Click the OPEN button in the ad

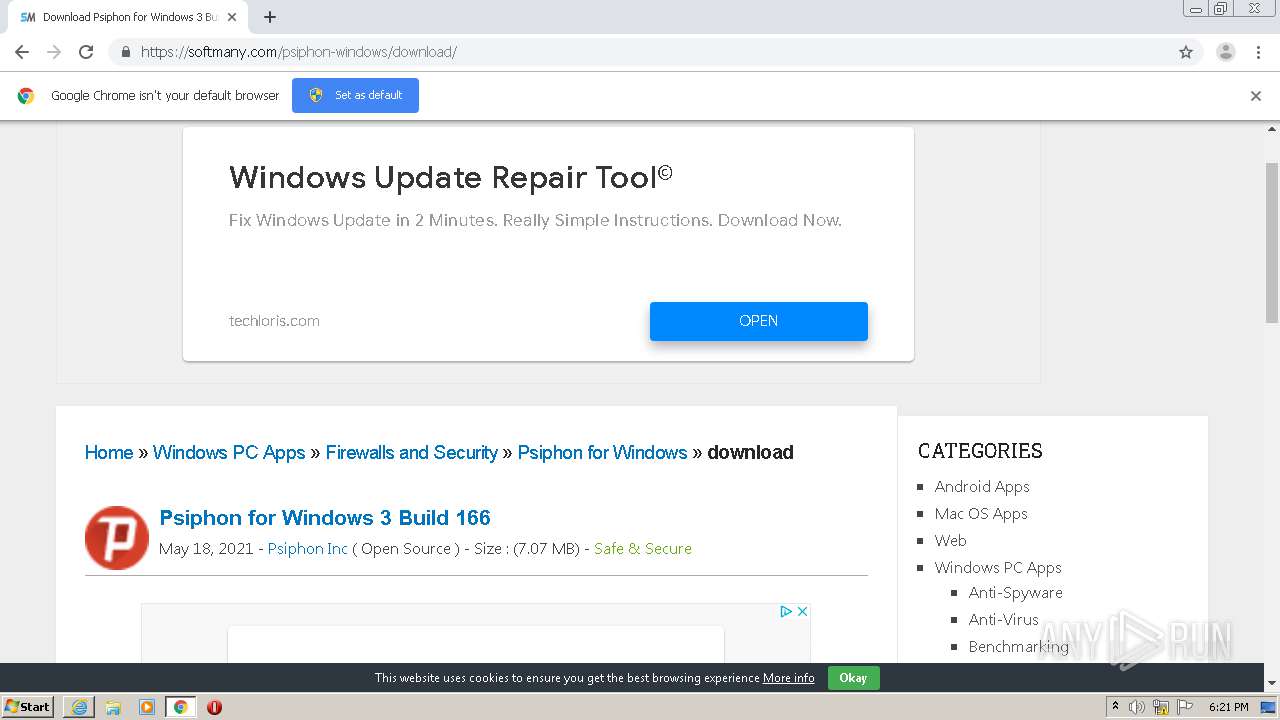point(759,321)
